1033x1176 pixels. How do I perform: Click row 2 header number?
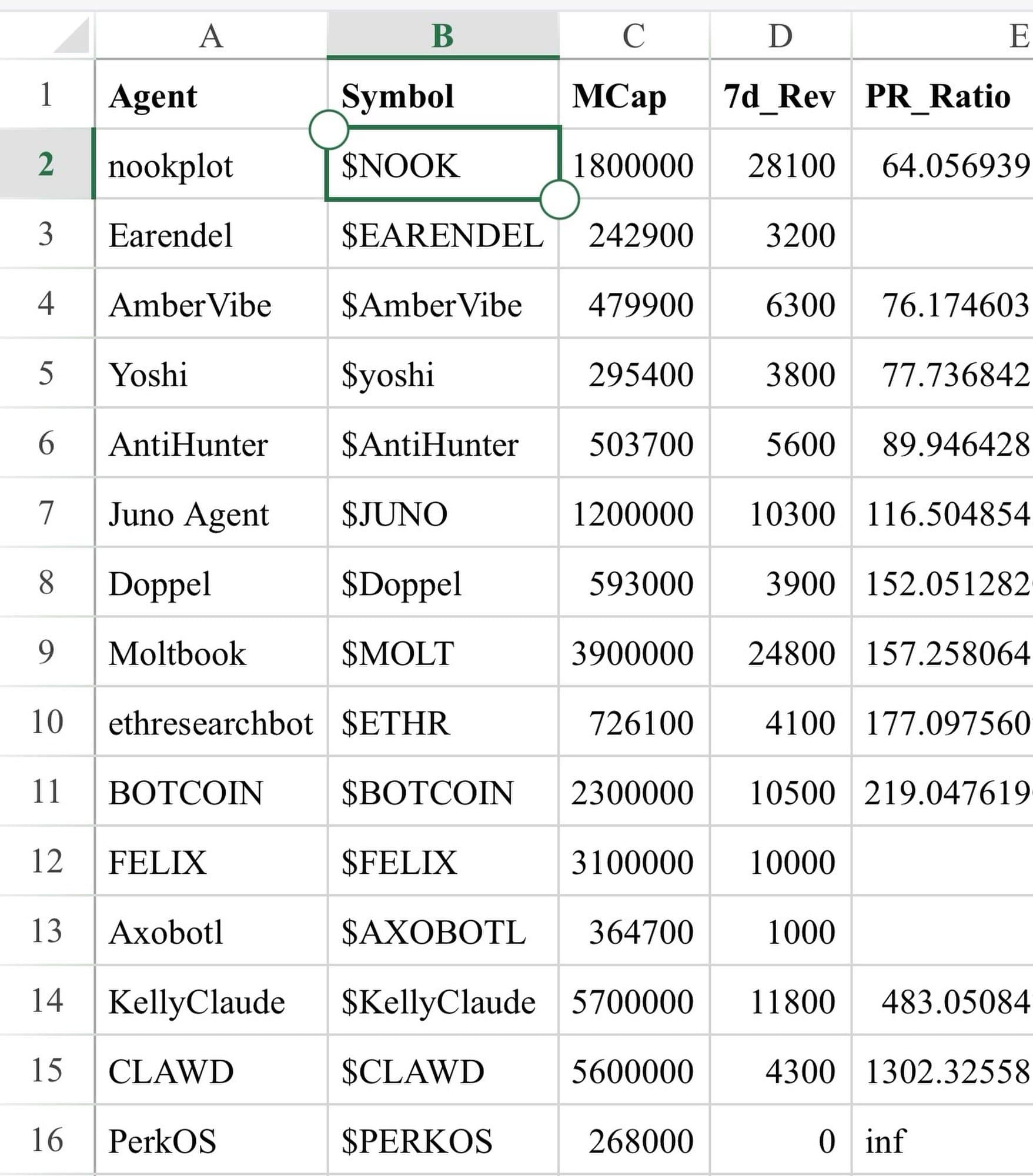point(46,164)
